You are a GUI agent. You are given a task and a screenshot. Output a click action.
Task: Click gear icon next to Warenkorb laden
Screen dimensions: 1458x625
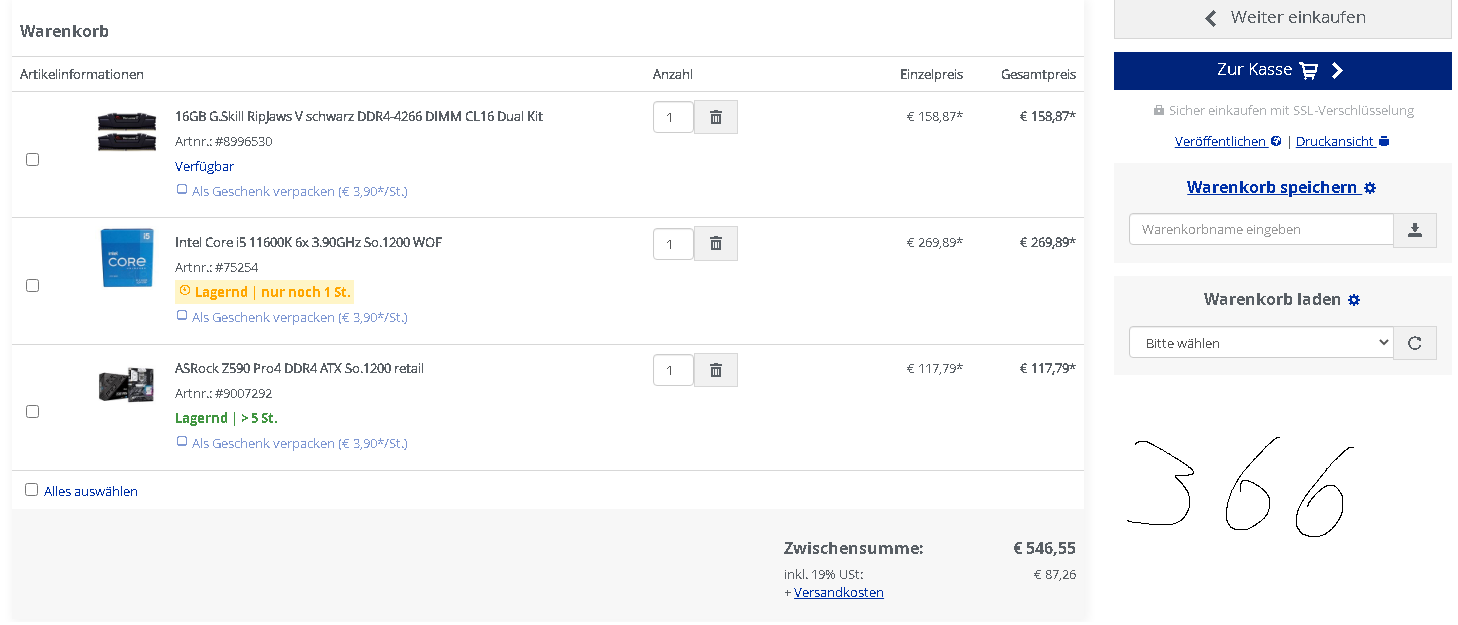[x=1354, y=300]
